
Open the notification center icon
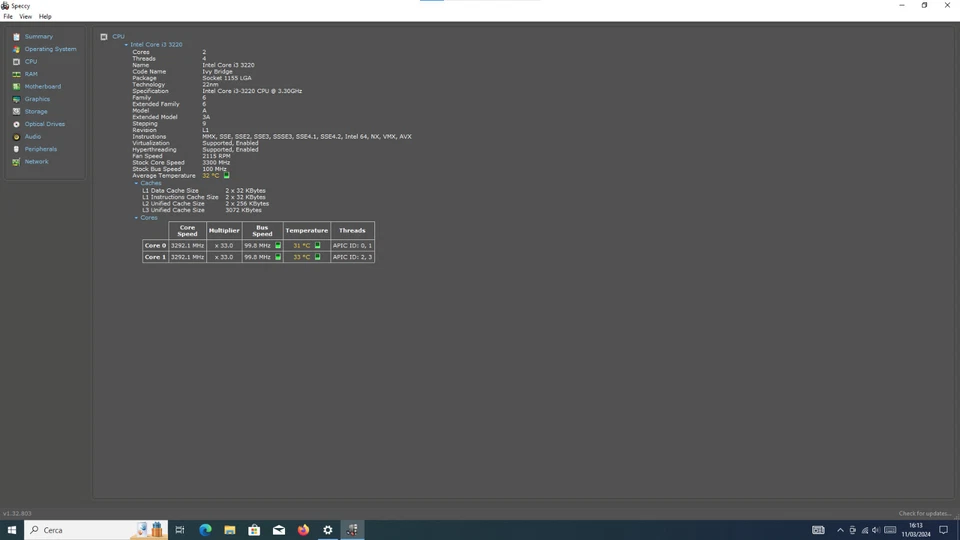(x=943, y=530)
